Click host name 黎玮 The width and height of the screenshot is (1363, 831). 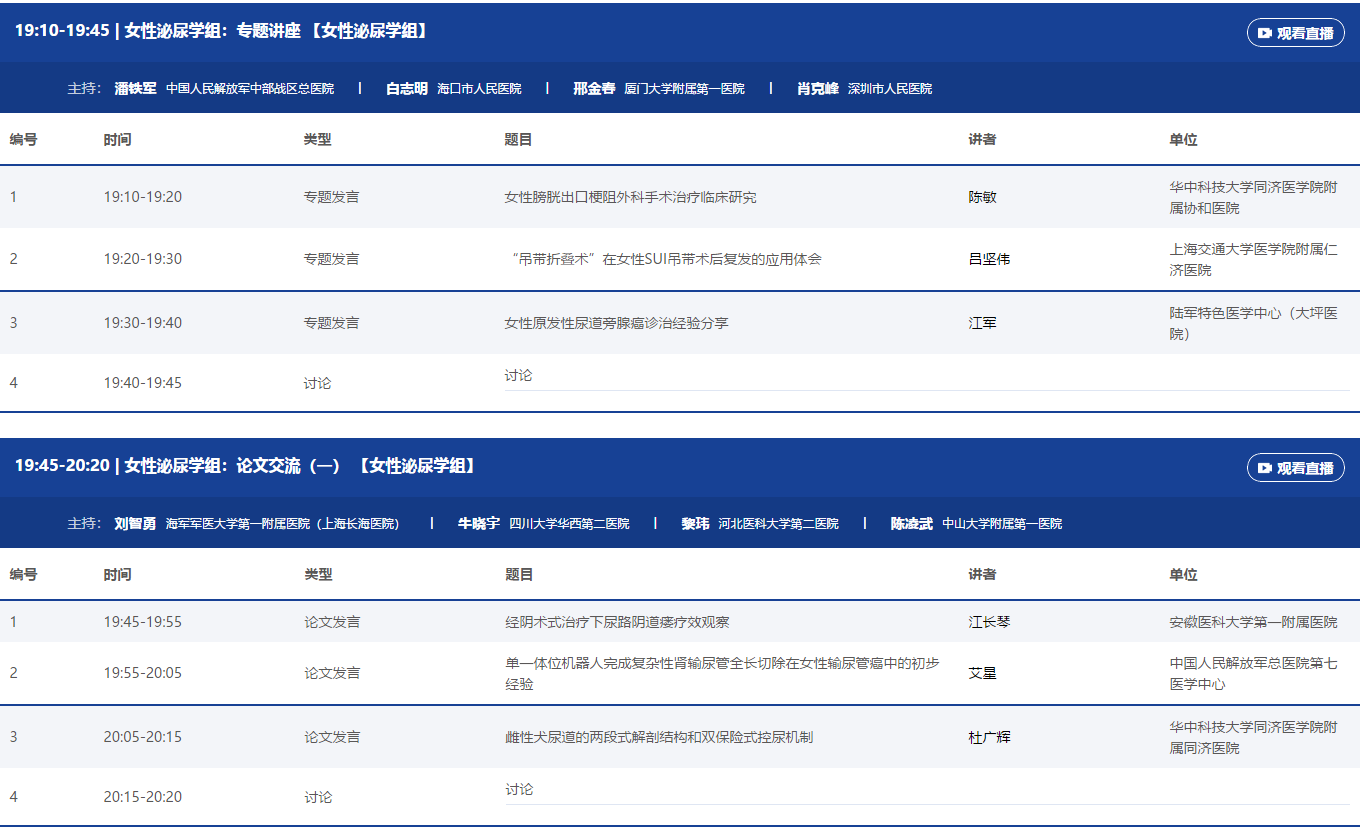tap(695, 524)
